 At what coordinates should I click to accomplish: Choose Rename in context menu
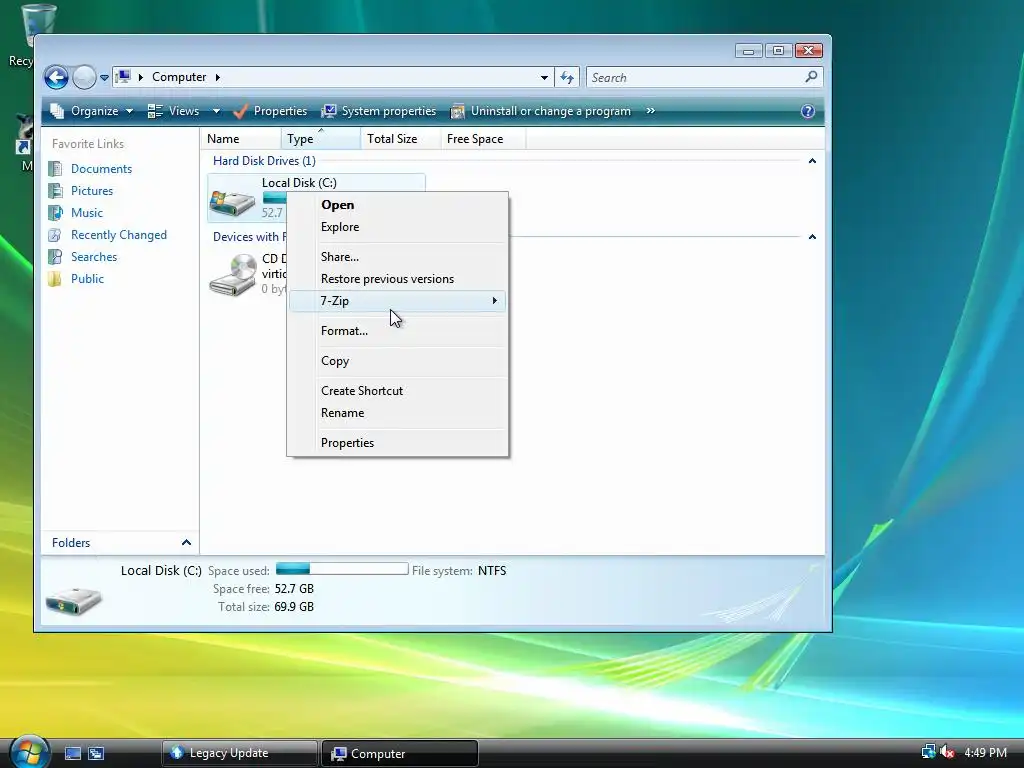pyautogui.click(x=397, y=413)
